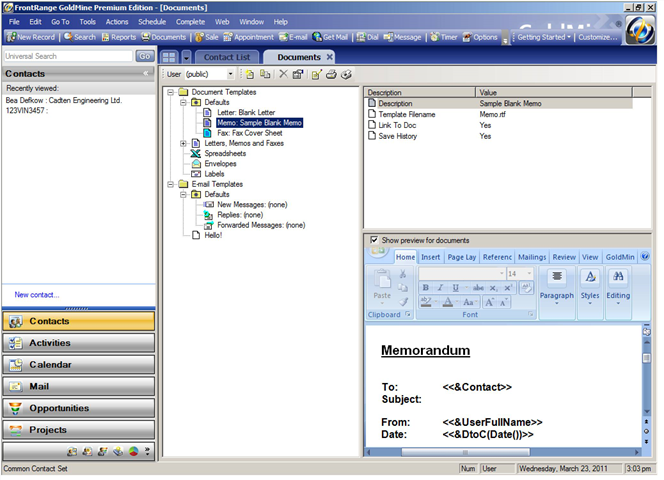Click the New Record toolbar icon

pos(30,37)
